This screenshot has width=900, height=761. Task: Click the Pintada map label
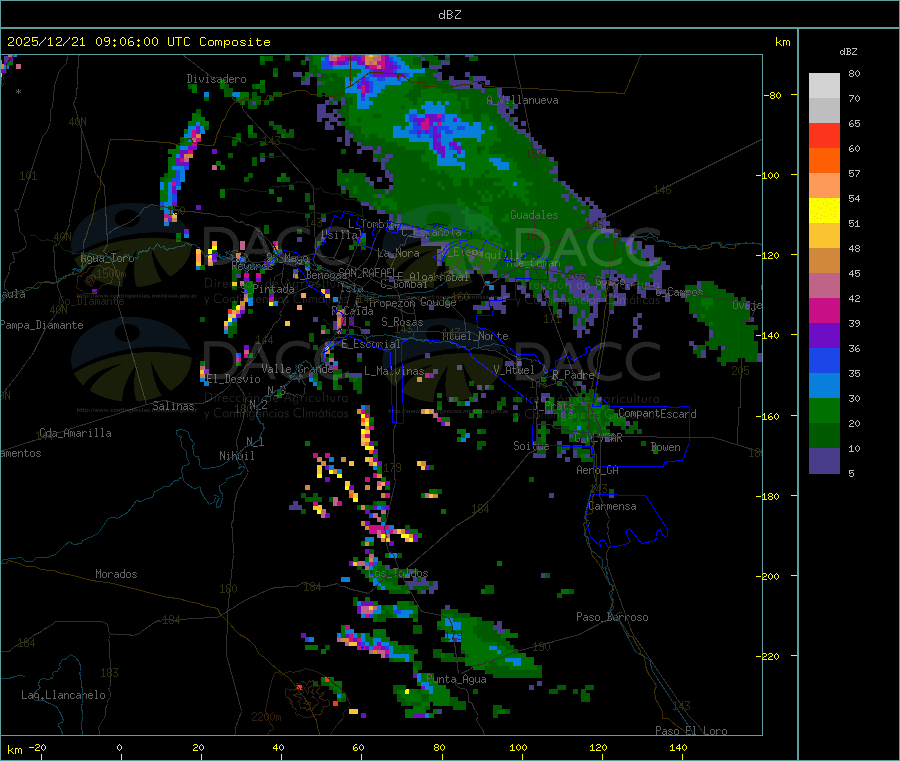click(273, 289)
